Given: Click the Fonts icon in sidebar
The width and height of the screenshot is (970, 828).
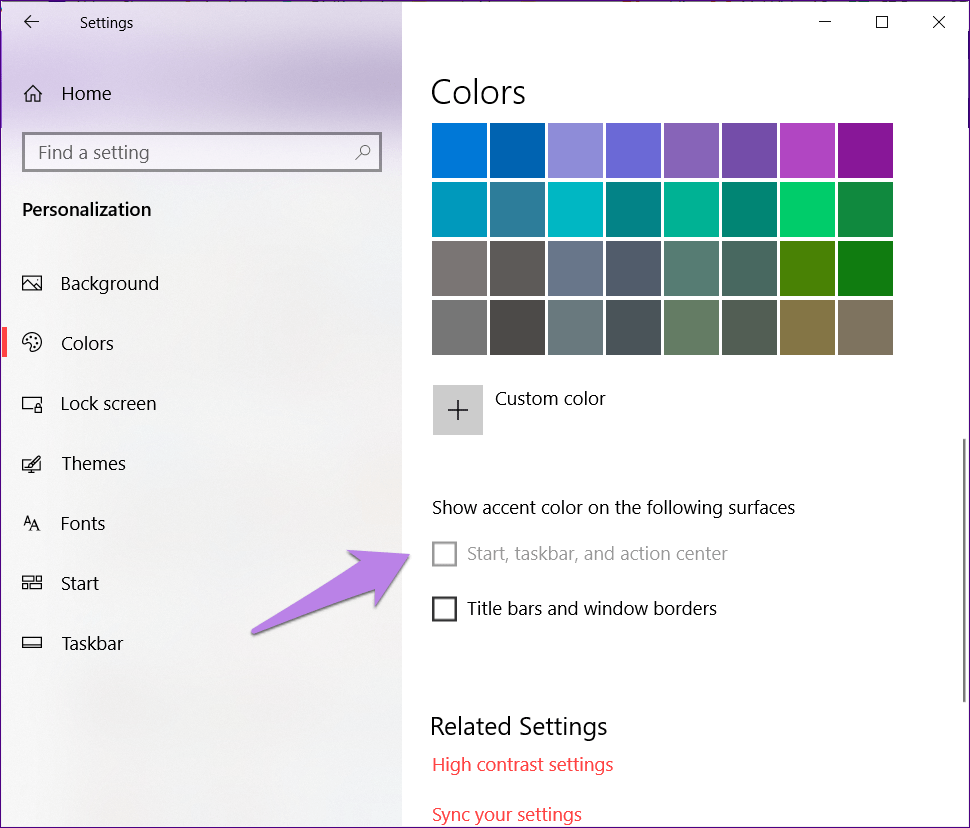Looking at the screenshot, I should click(x=32, y=524).
